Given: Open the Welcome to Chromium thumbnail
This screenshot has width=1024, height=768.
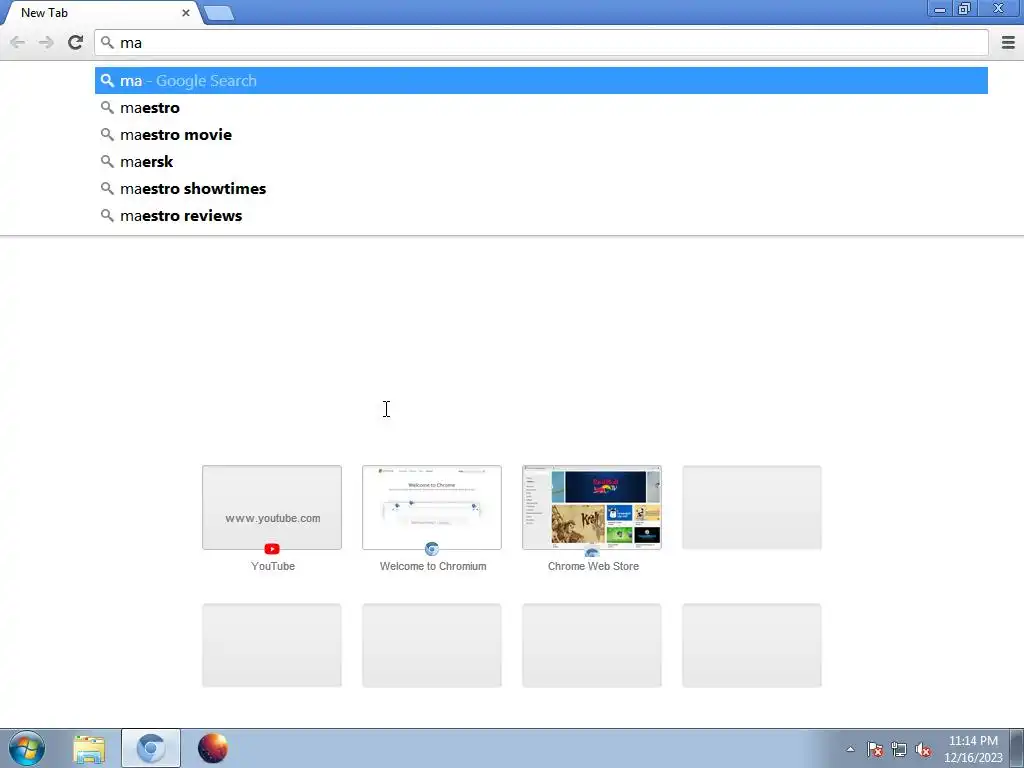Looking at the screenshot, I should [x=432, y=507].
